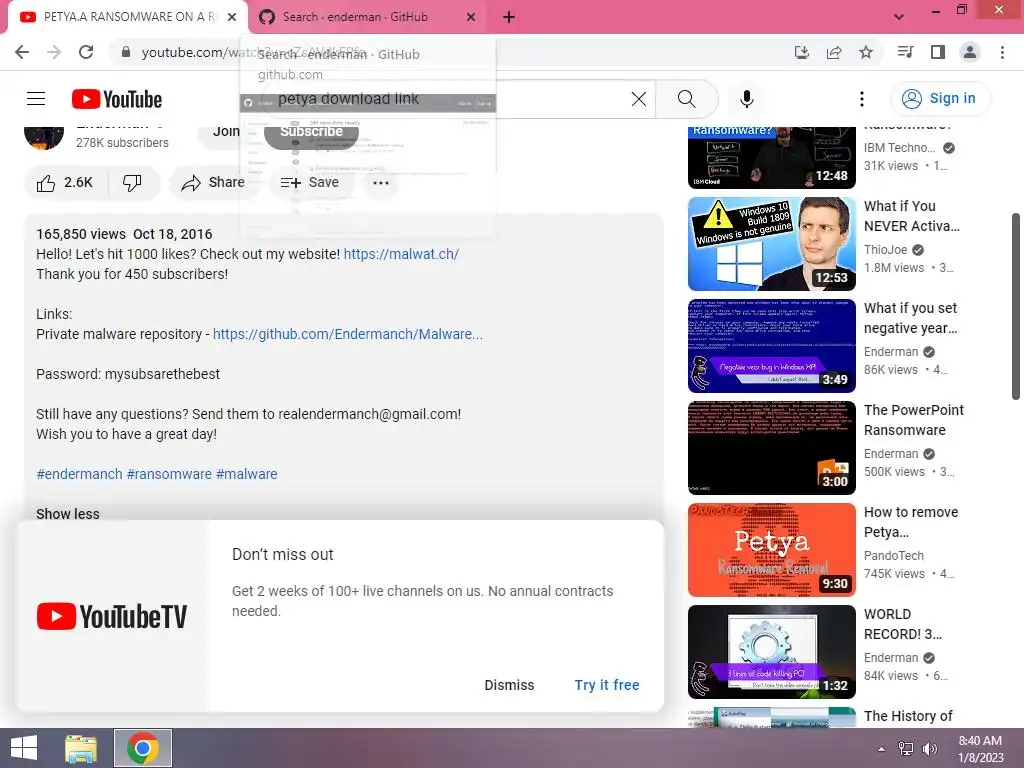Image resolution: width=1024 pixels, height=768 pixels.
Task: Click the forward navigation arrow
Action: [54, 52]
